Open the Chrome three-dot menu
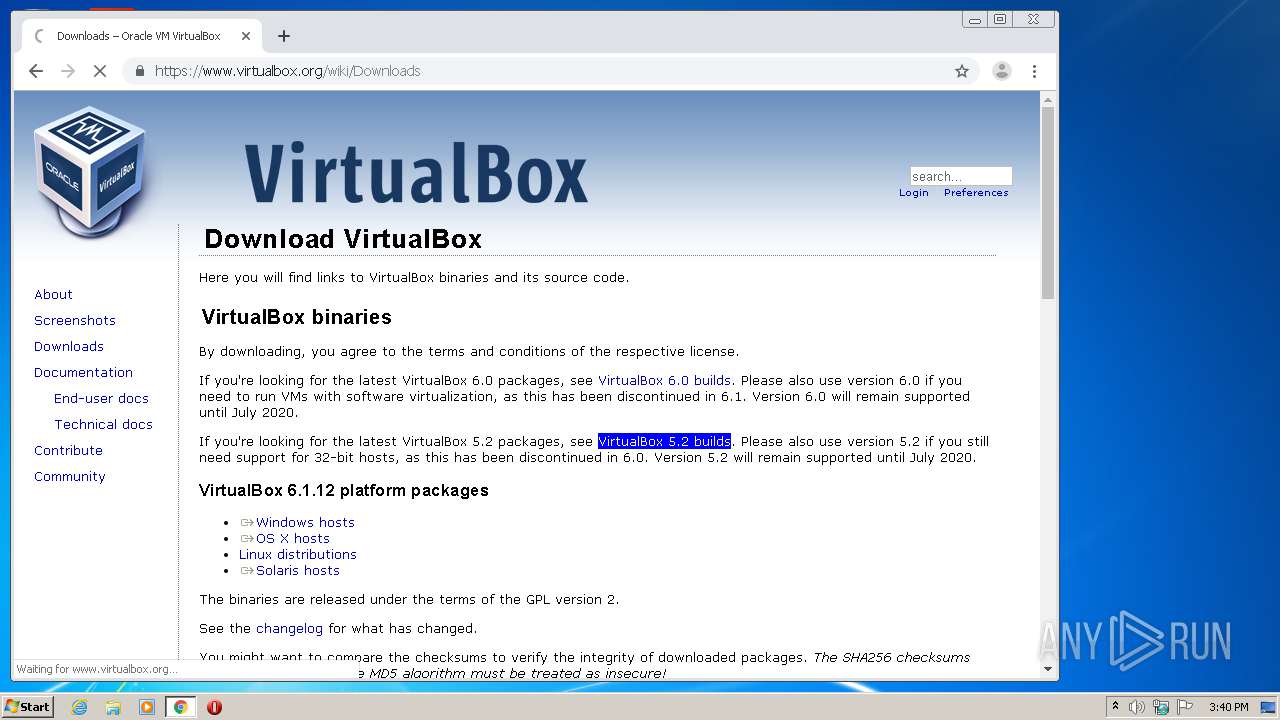The image size is (1280, 720). [1034, 71]
